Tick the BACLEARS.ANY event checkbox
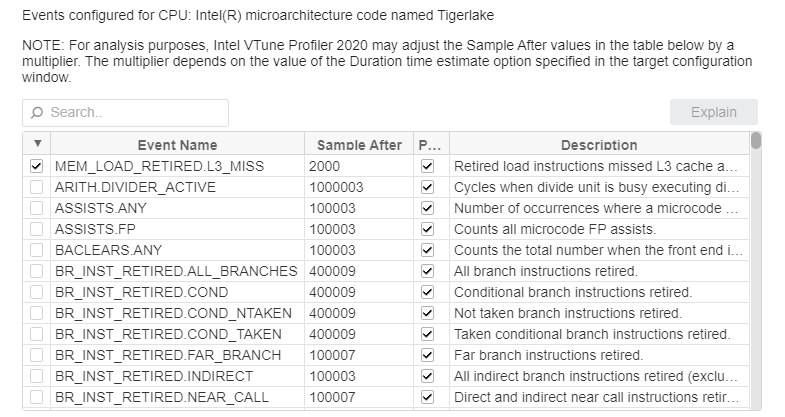 (x=37, y=250)
